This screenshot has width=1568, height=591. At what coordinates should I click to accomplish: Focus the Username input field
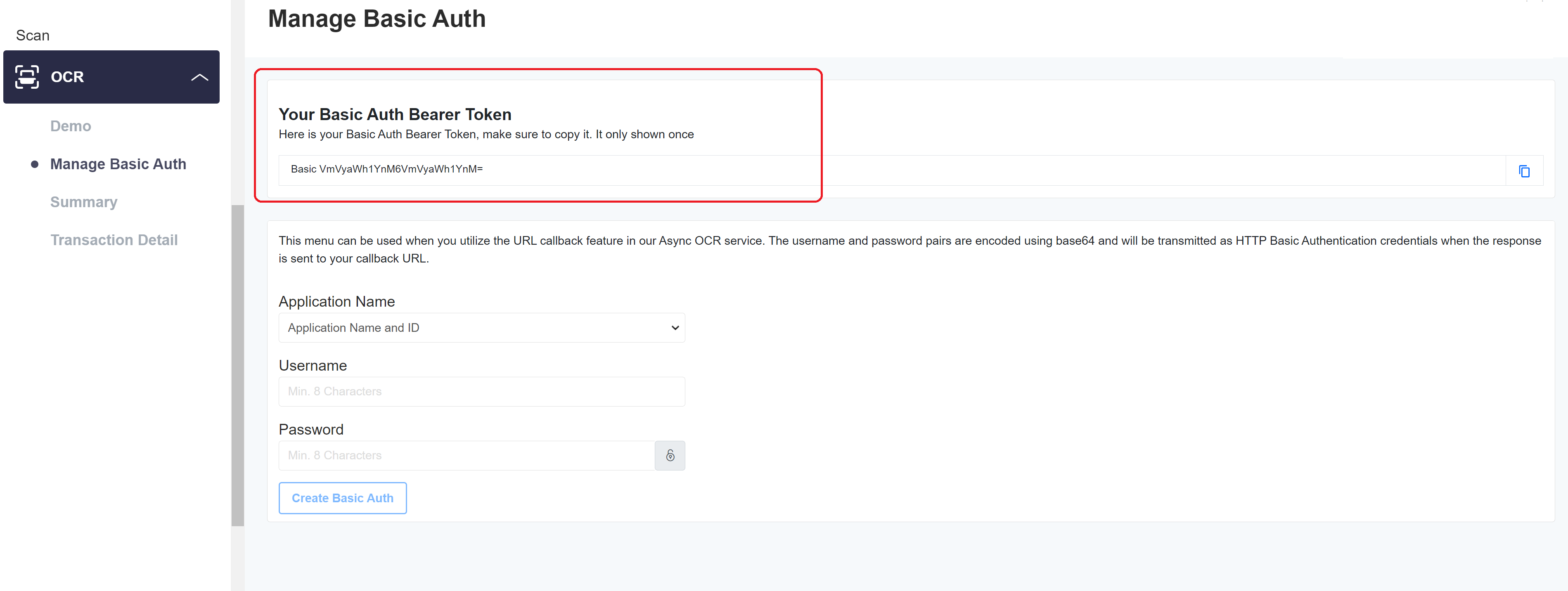481,391
